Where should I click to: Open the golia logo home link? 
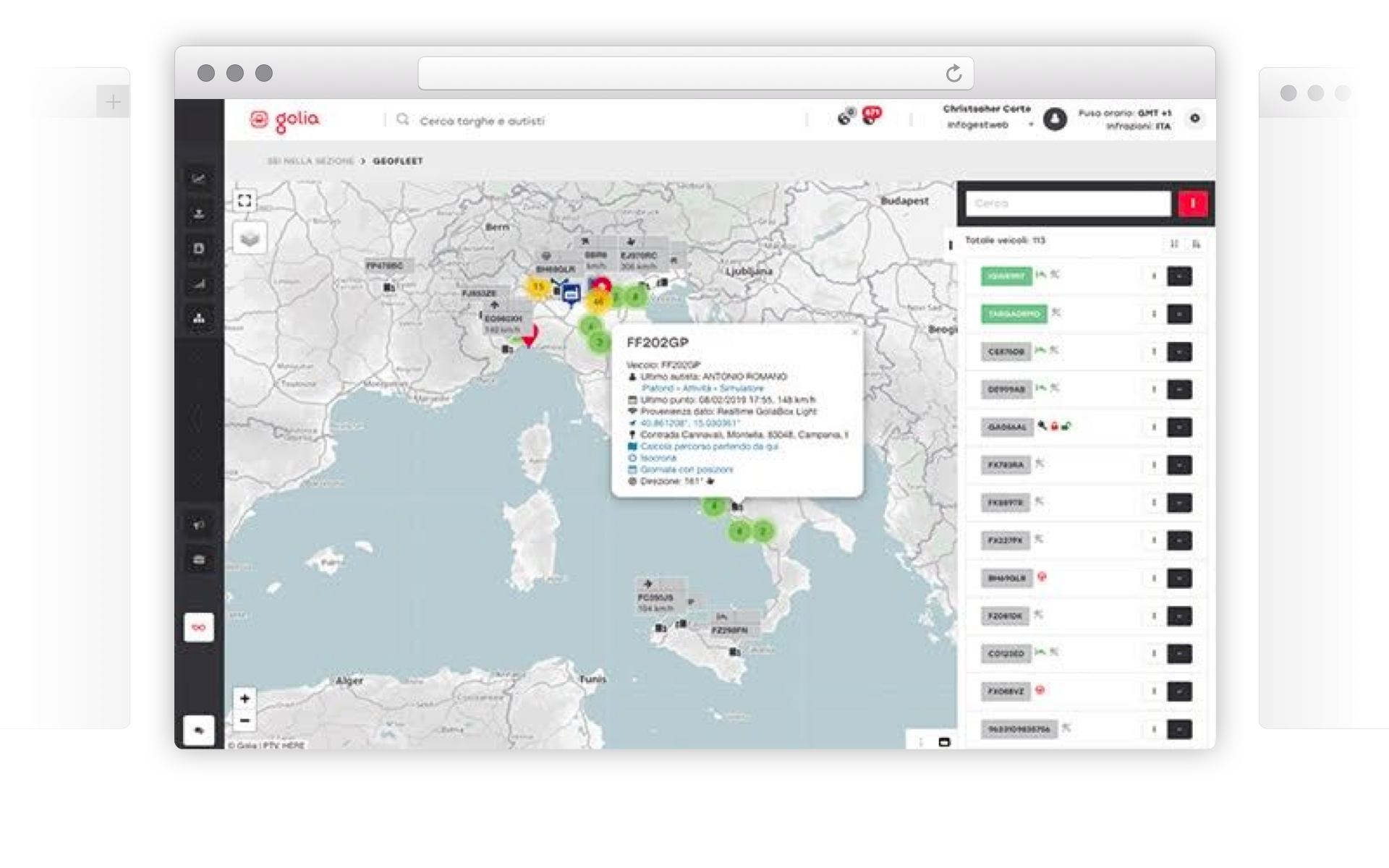284,121
